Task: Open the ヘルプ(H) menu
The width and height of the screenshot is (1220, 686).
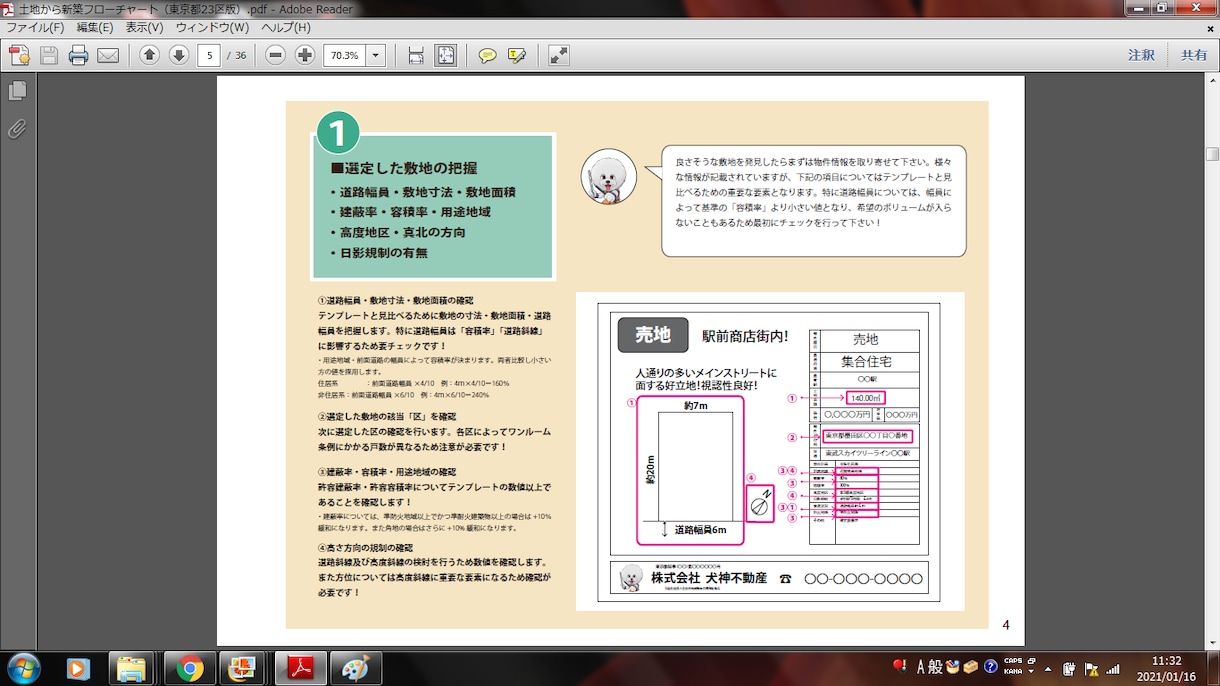Action: click(x=286, y=28)
